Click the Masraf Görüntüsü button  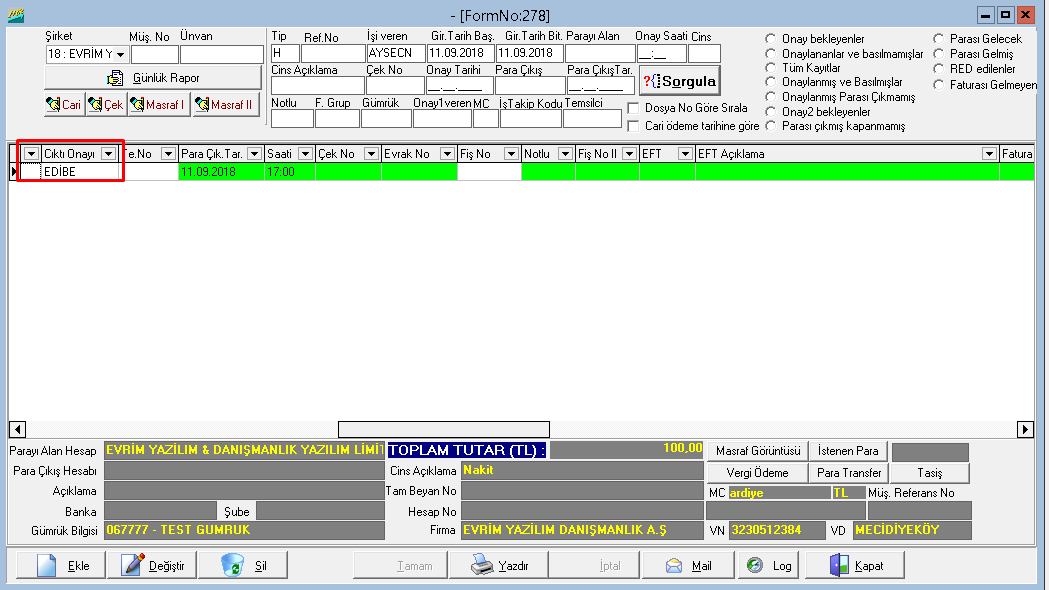coord(758,451)
